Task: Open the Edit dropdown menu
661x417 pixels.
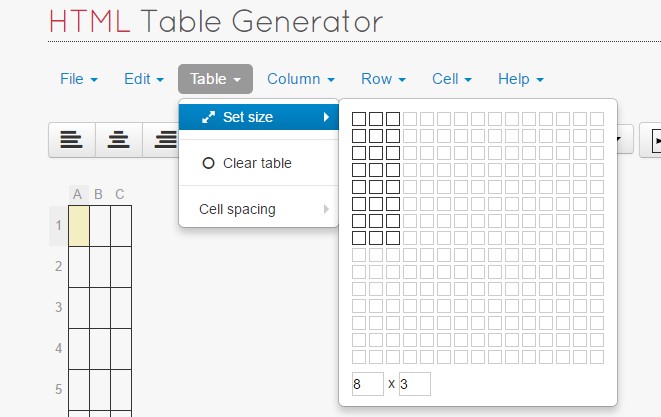Action: point(144,79)
